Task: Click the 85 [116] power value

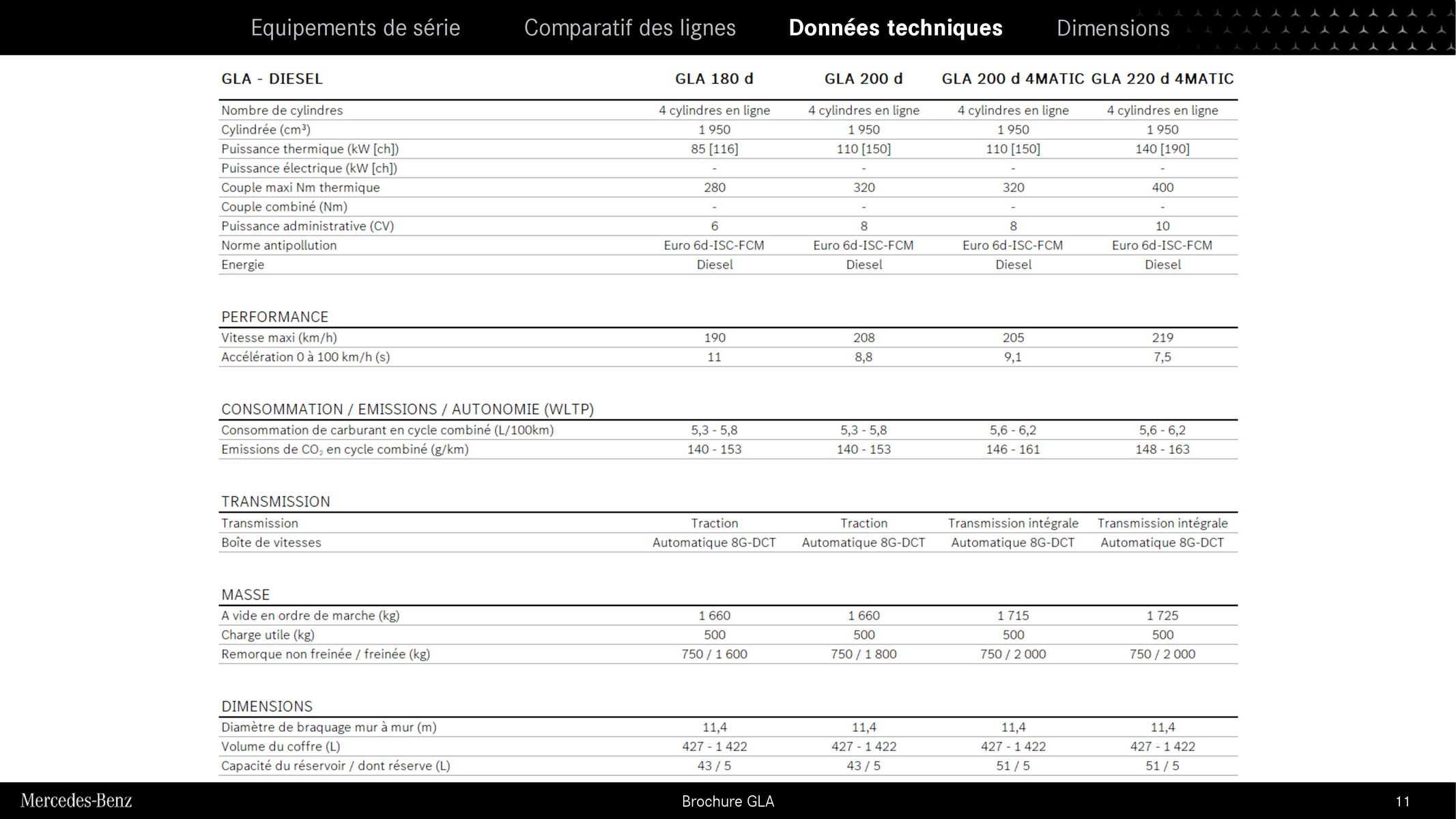Action: click(x=714, y=149)
